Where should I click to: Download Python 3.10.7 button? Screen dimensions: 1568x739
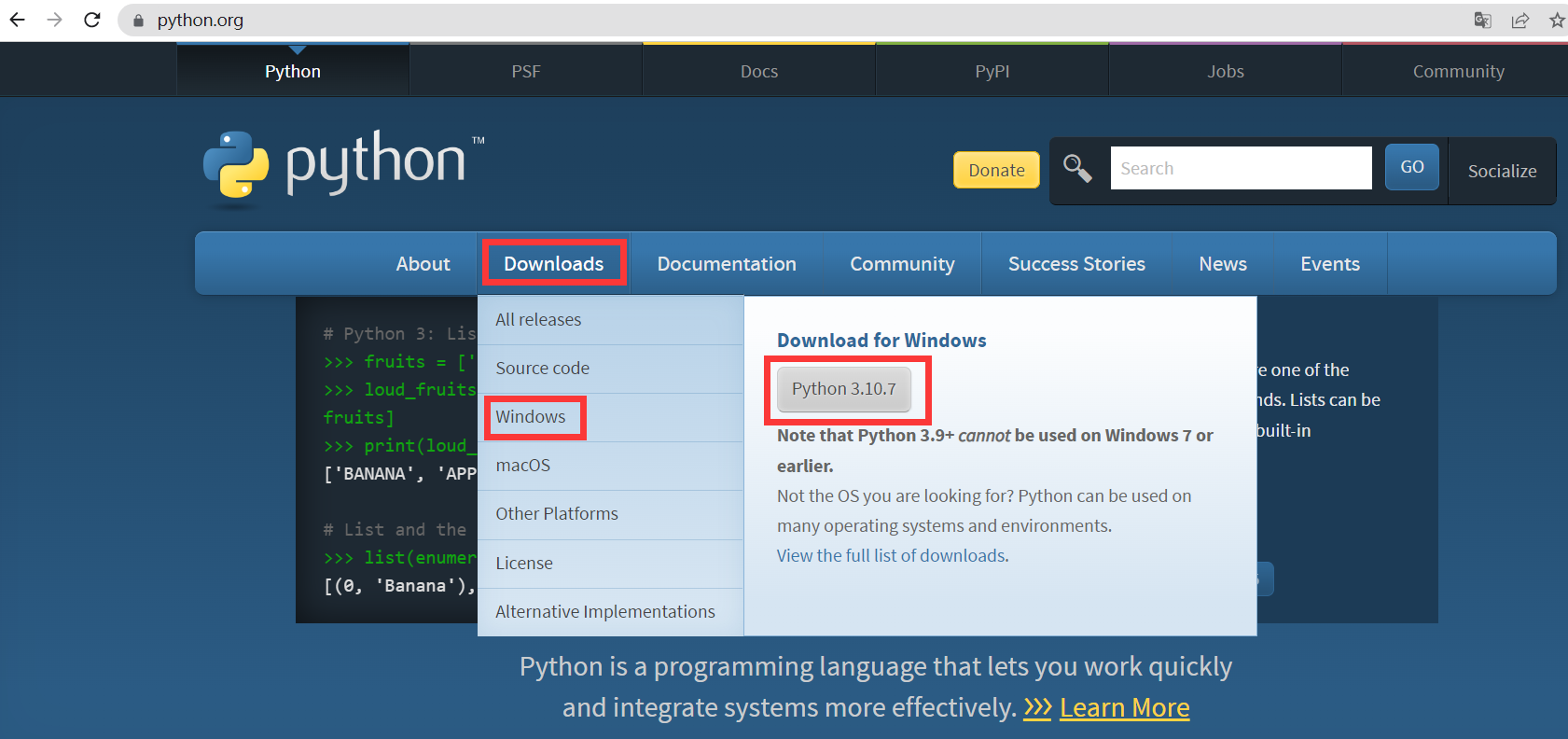point(844,389)
